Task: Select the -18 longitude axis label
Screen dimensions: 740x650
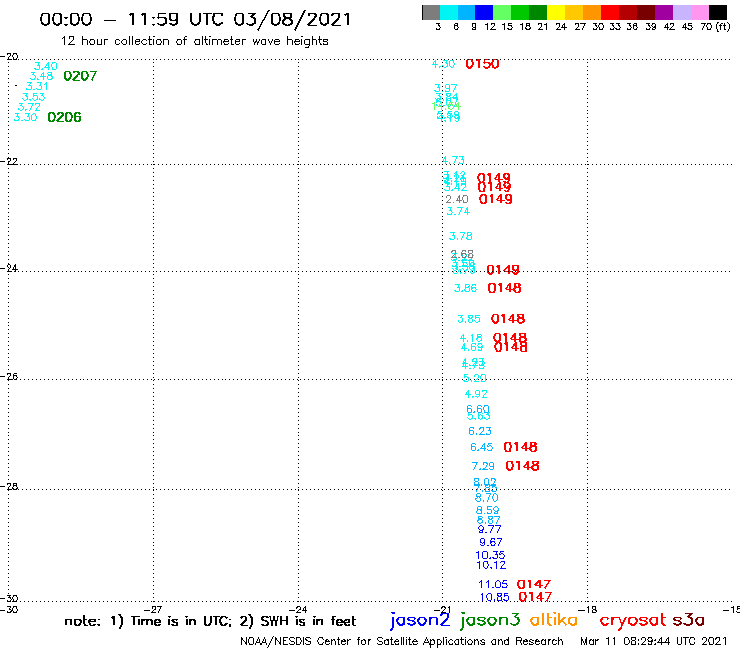Action: pos(588,609)
